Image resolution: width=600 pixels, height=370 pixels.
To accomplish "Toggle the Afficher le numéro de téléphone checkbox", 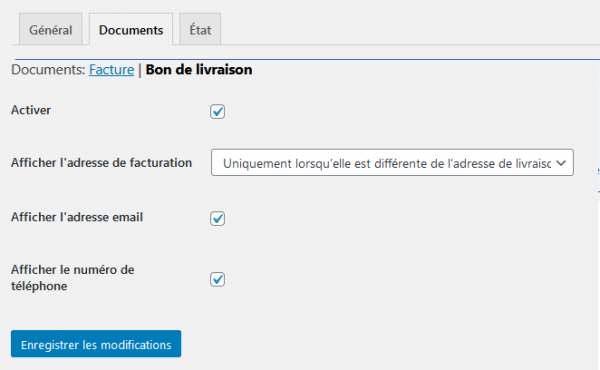I will point(217,279).
